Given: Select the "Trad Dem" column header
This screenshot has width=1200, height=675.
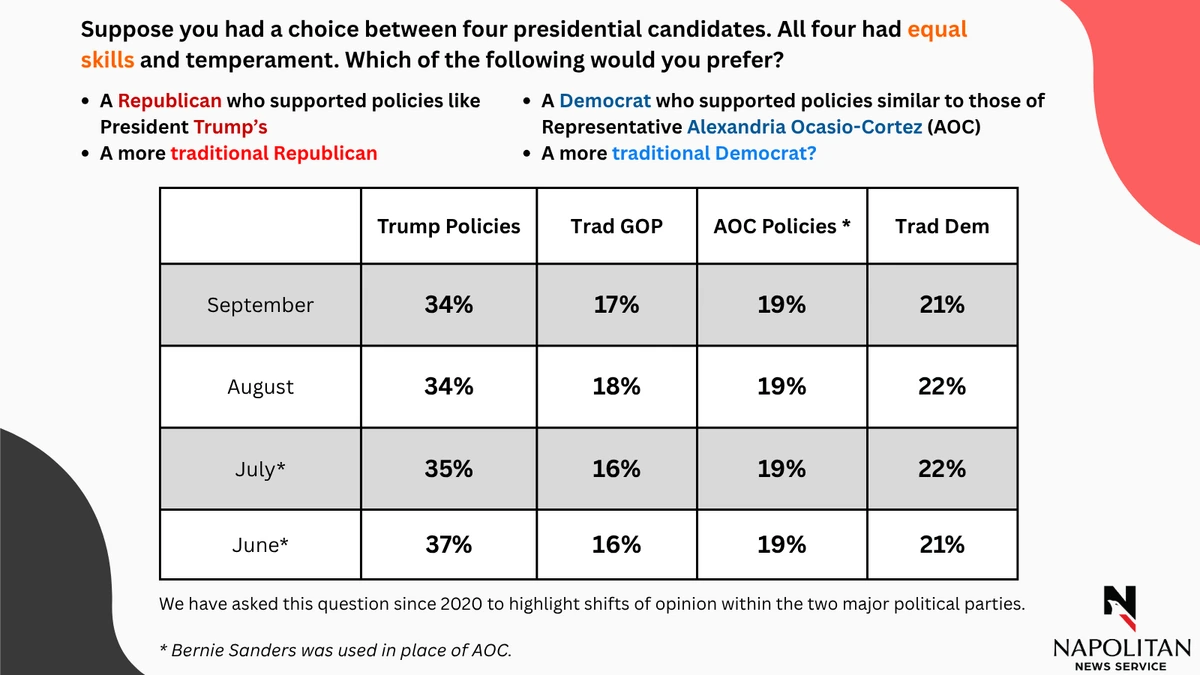Looking at the screenshot, I should tap(942, 226).
